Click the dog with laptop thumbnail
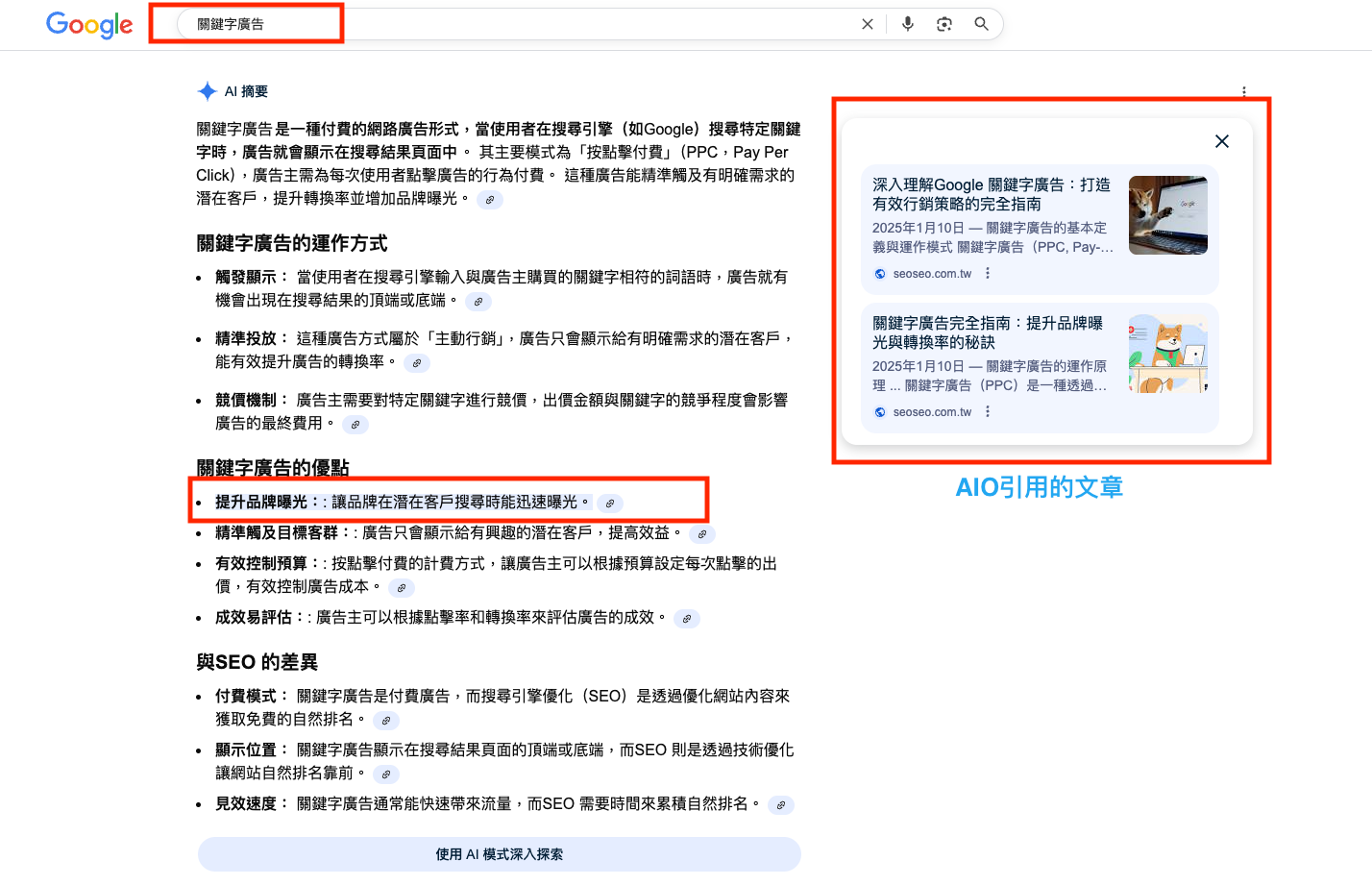This screenshot has width=1372, height=885. [x=1167, y=215]
